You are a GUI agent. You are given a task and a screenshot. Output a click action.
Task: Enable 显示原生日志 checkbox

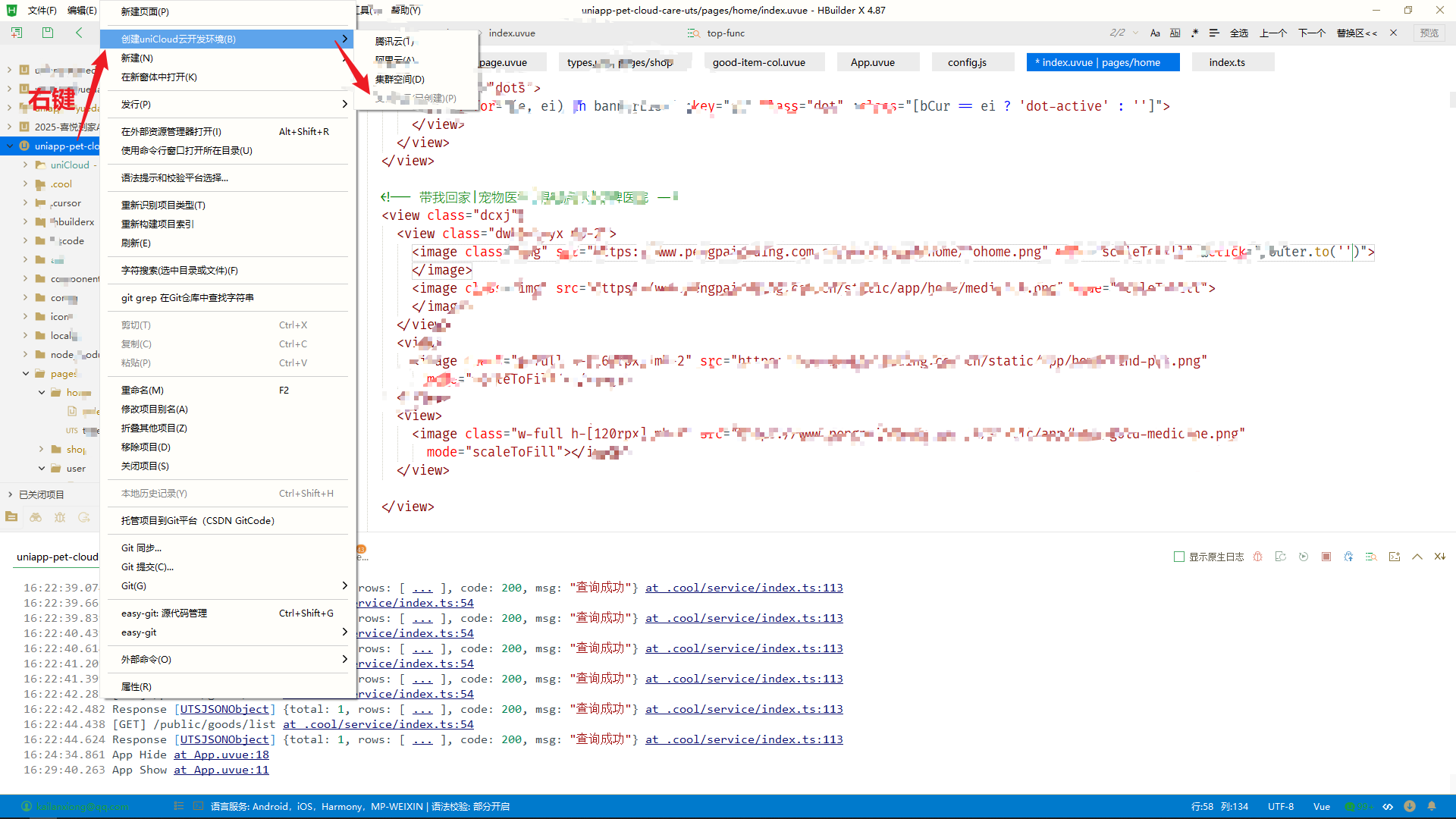click(1179, 557)
